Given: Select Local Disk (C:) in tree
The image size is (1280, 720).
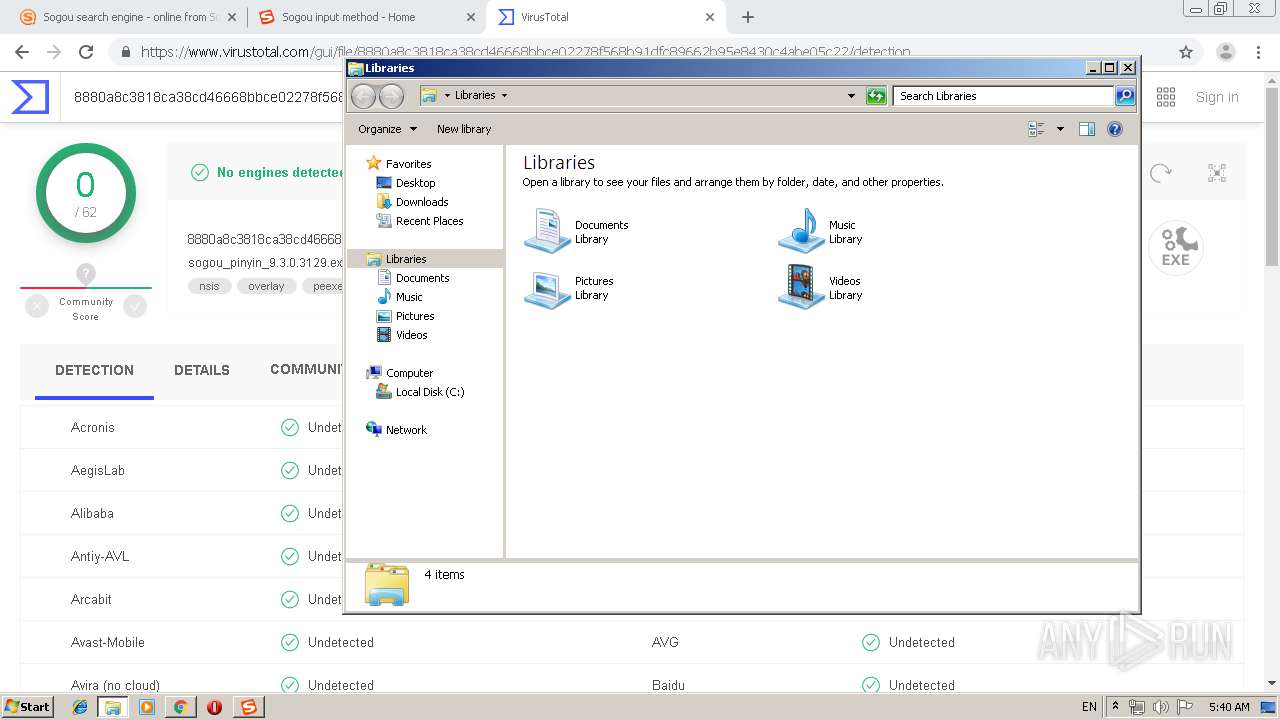Looking at the screenshot, I should click(430, 392).
